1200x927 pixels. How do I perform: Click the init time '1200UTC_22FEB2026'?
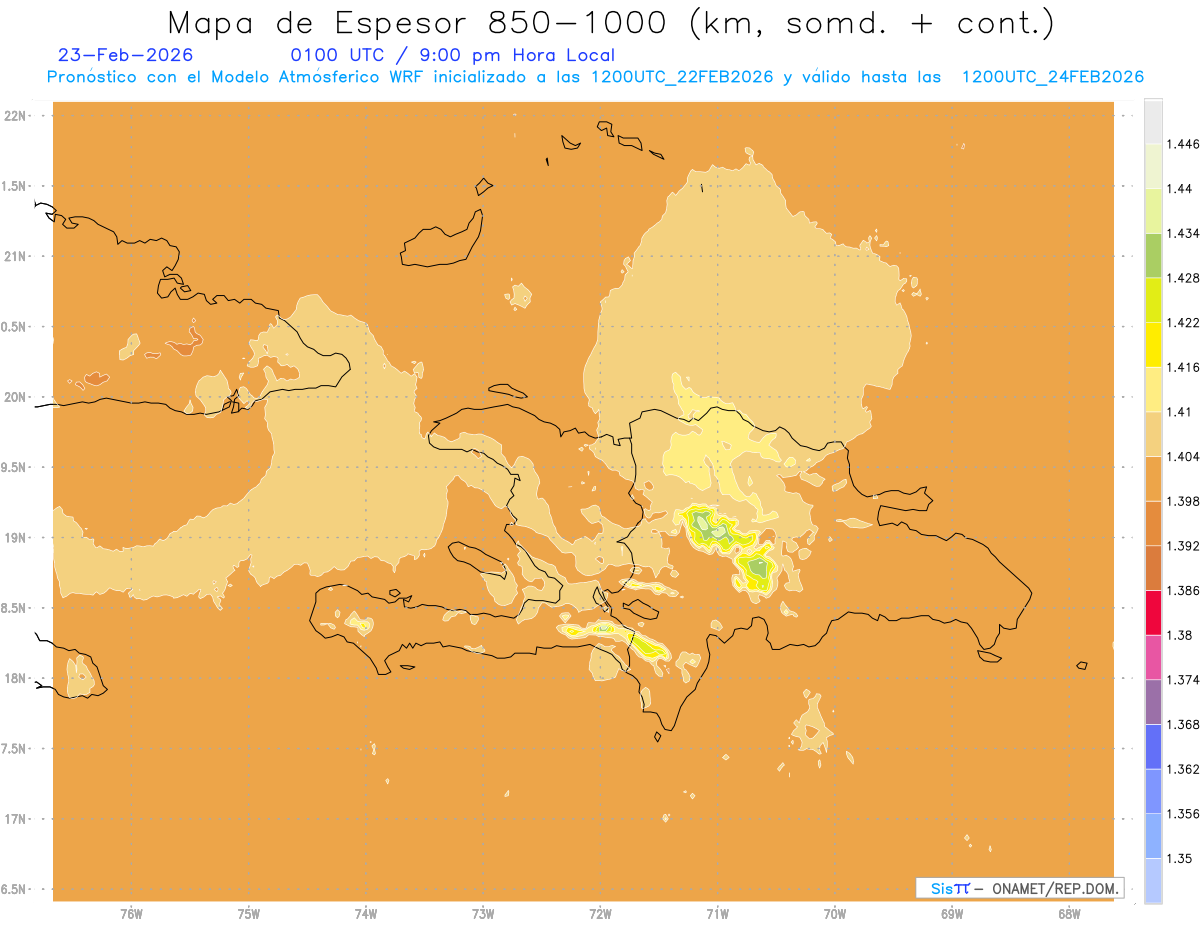click(682, 77)
